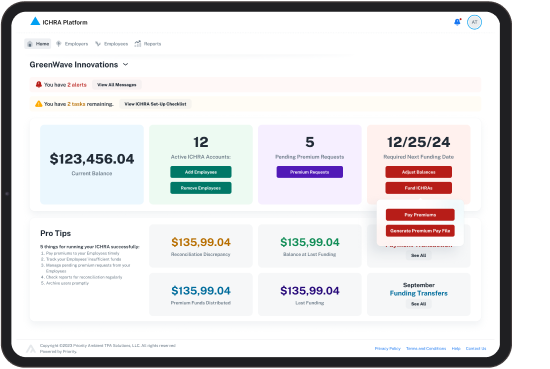Click See All under Funding Transfers
Screen dimensions: 550x369
click(x=418, y=304)
